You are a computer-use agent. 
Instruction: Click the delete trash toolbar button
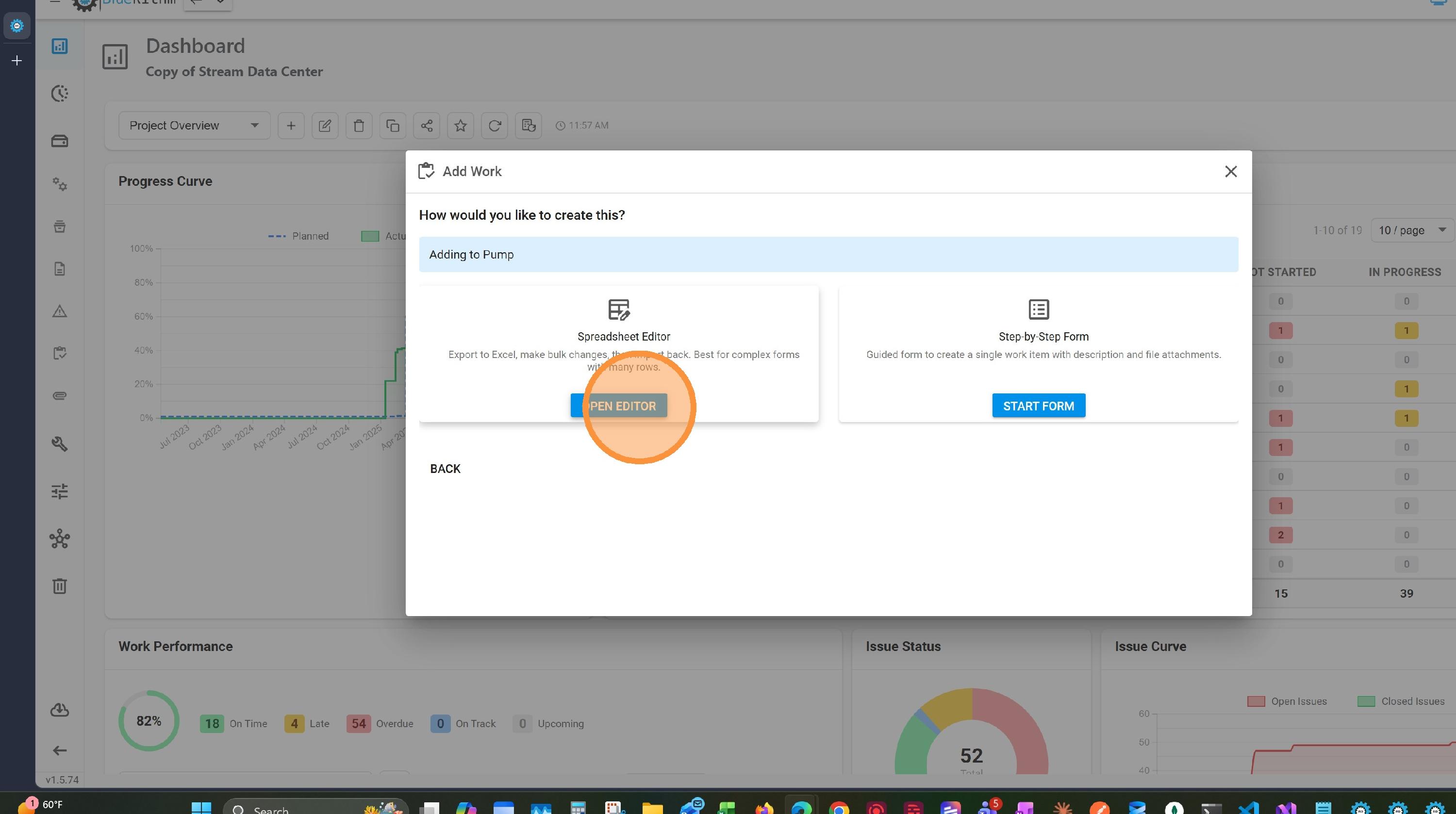click(358, 126)
